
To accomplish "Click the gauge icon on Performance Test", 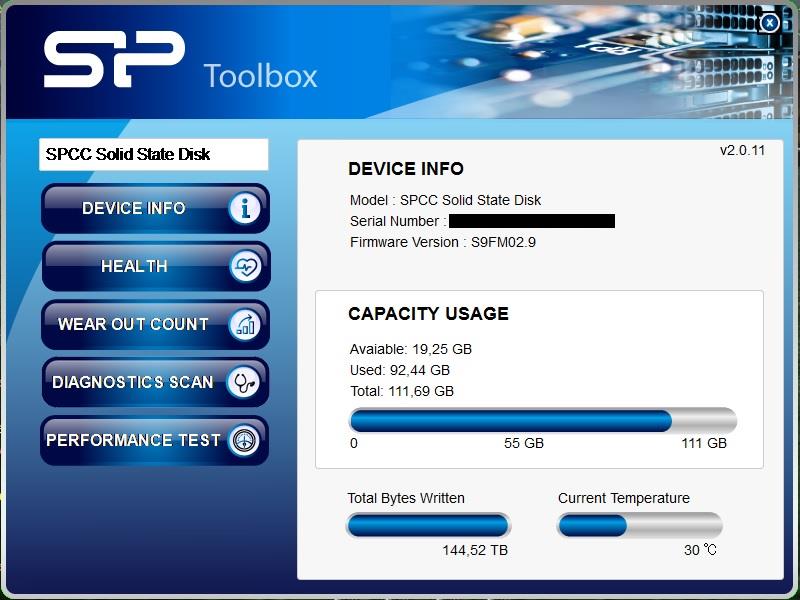I will coord(244,440).
